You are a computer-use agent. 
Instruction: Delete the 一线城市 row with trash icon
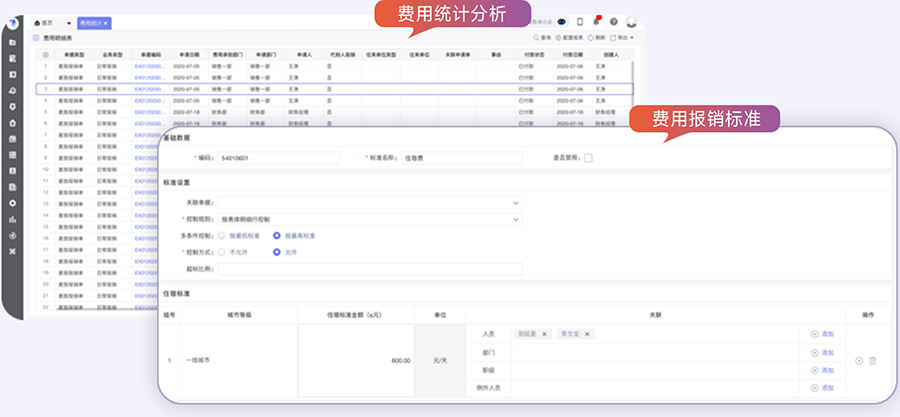pyautogui.click(x=872, y=360)
